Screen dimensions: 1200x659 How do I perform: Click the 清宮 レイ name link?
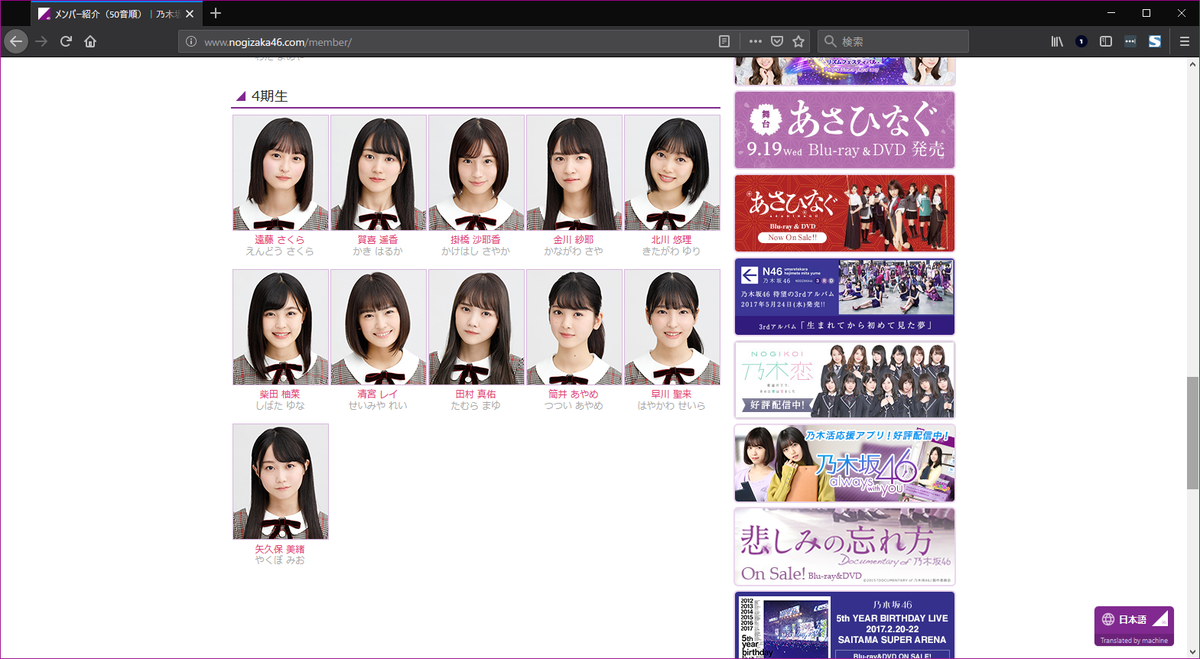click(378, 394)
